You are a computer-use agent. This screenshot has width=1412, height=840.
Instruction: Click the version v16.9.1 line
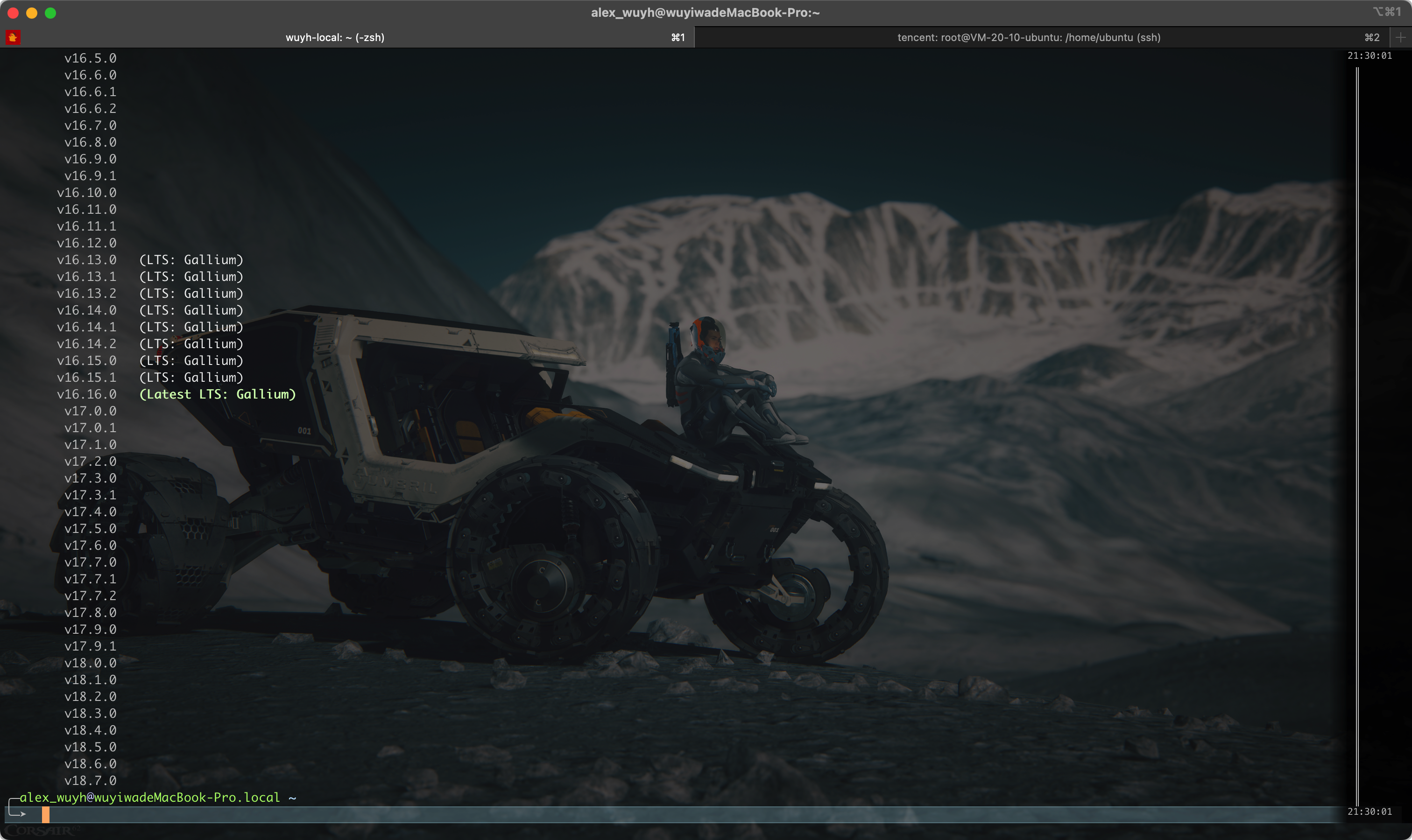coord(90,175)
